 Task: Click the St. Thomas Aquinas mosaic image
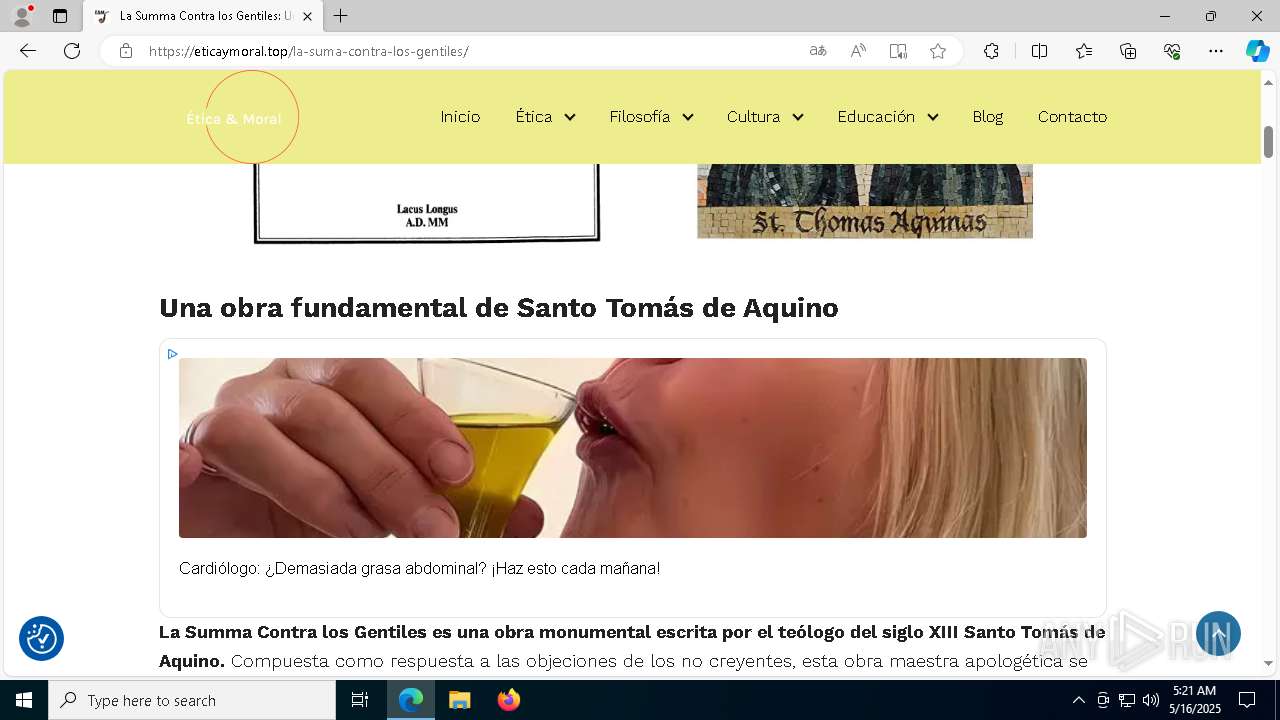coord(865,201)
